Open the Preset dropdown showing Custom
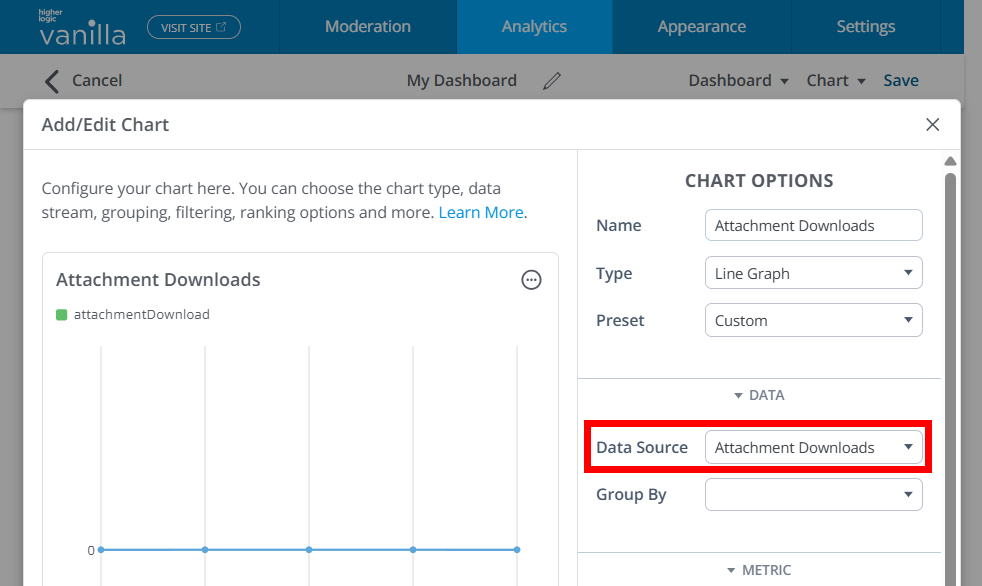Image resolution: width=982 pixels, height=586 pixels. click(x=813, y=321)
